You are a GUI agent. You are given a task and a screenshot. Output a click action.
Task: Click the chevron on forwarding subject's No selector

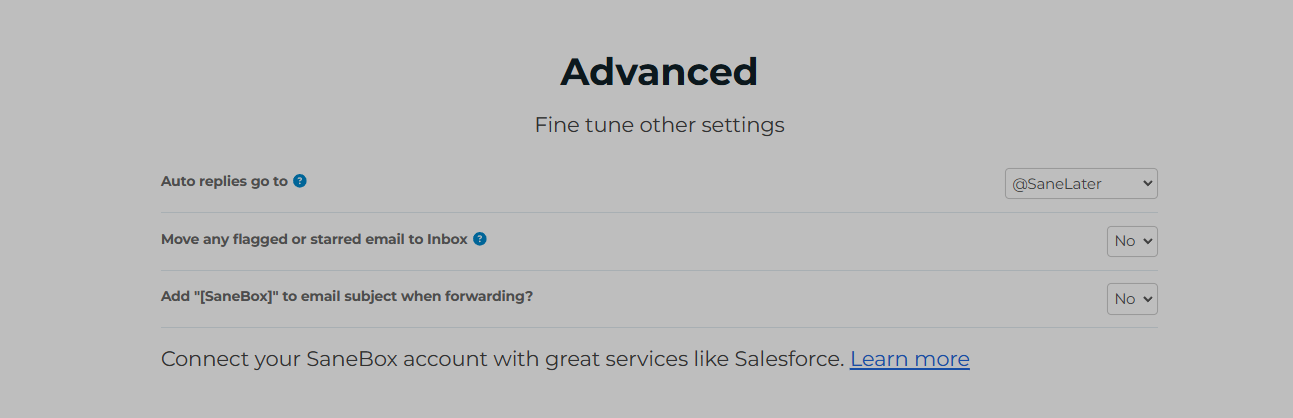click(1147, 299)
